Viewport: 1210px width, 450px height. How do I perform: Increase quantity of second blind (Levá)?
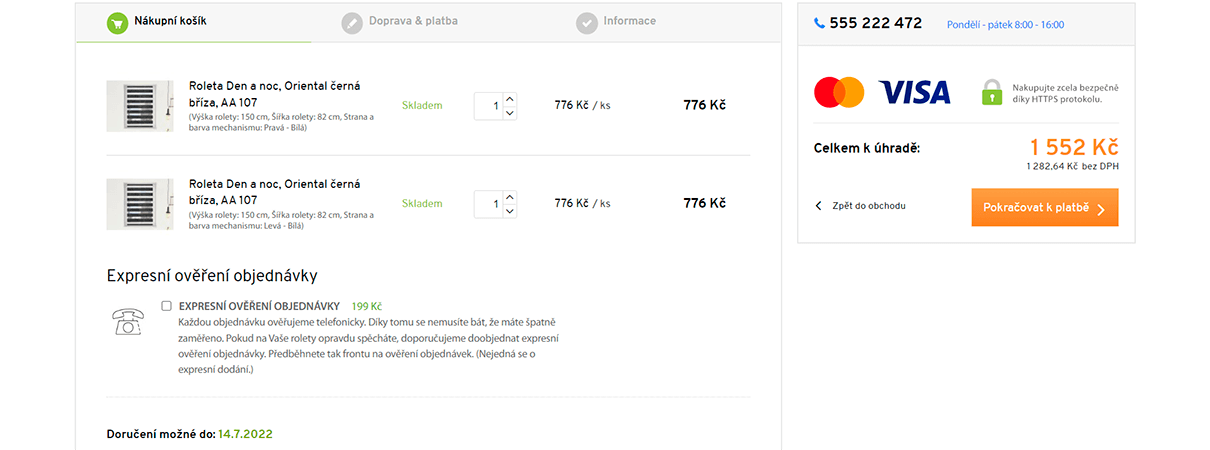[510, 197]
